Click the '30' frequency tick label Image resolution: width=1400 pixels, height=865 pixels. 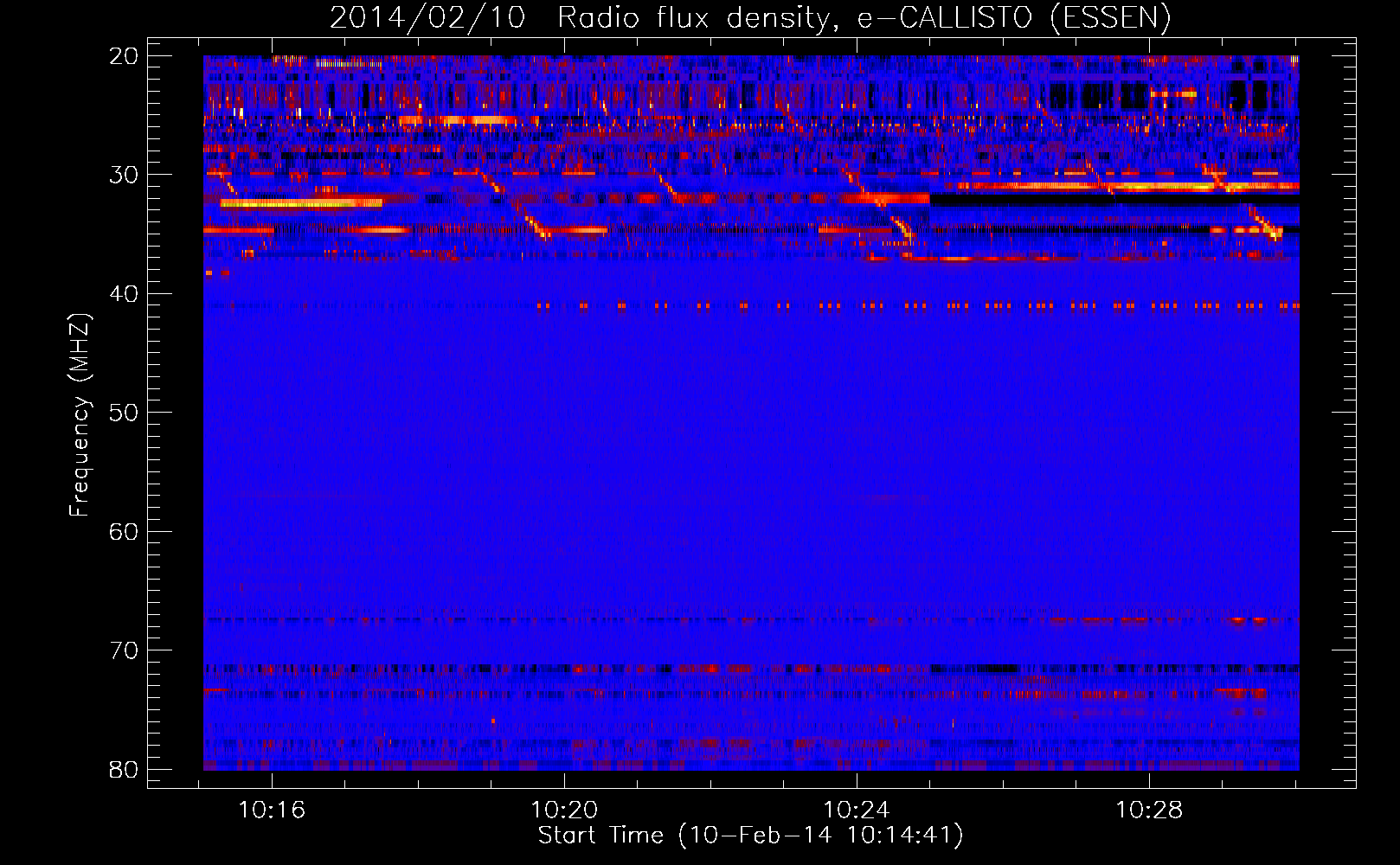[x=124, y=175]
